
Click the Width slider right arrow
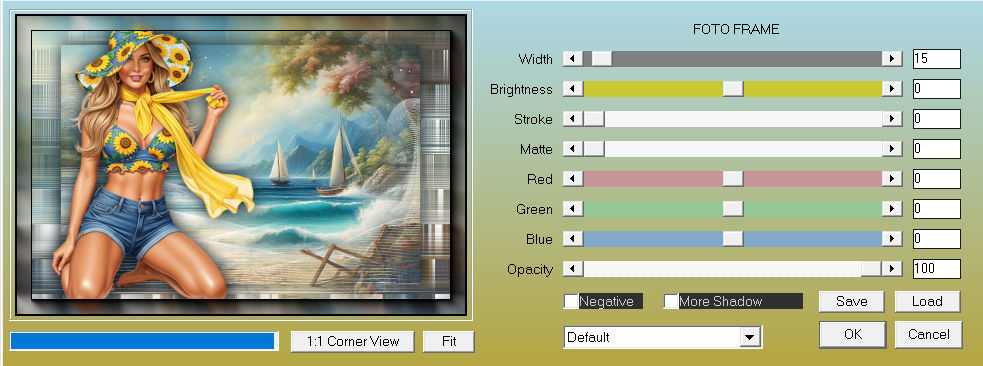coord(892,59)
